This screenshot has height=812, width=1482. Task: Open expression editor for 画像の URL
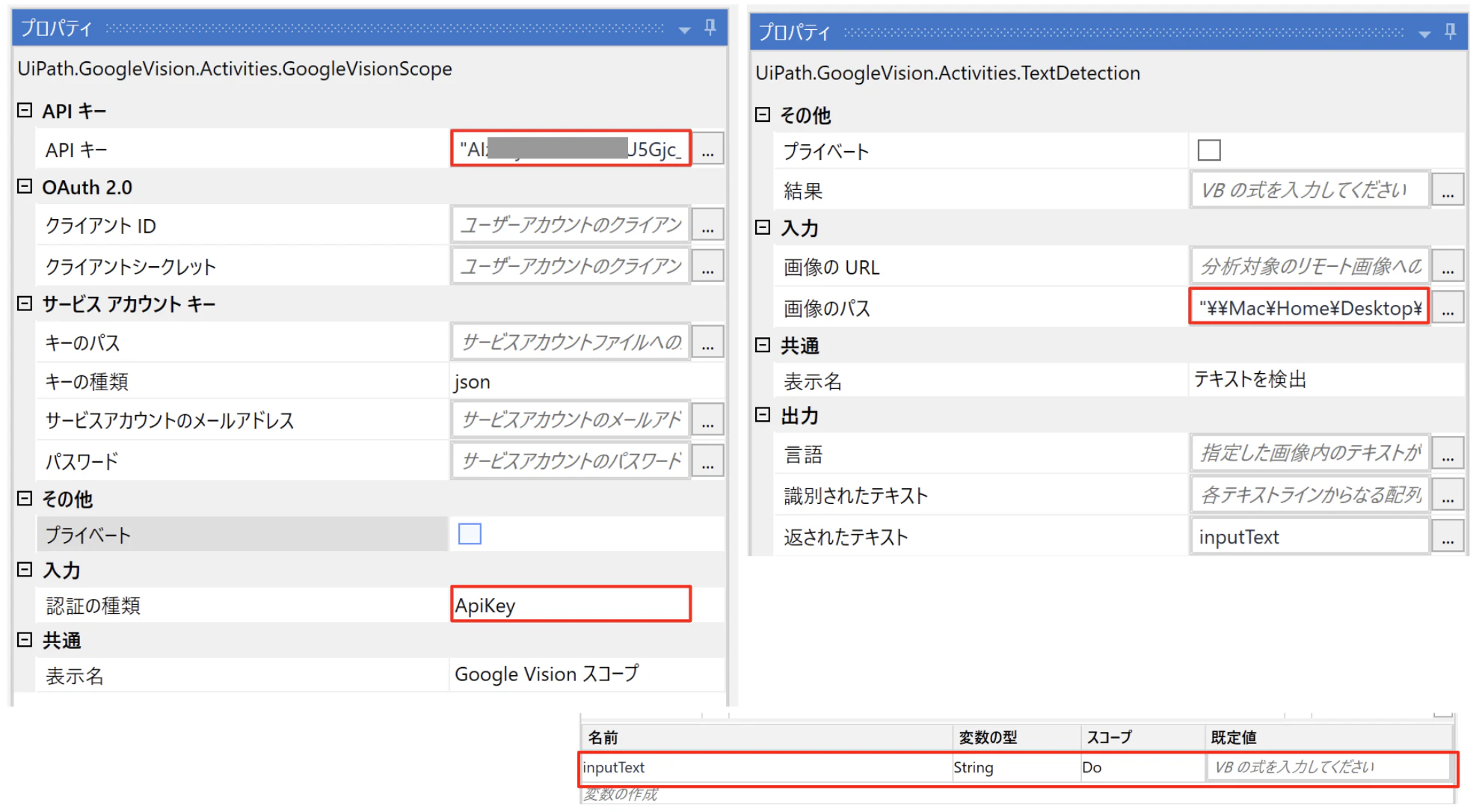pyautogui.click(x=1448, y=265)
